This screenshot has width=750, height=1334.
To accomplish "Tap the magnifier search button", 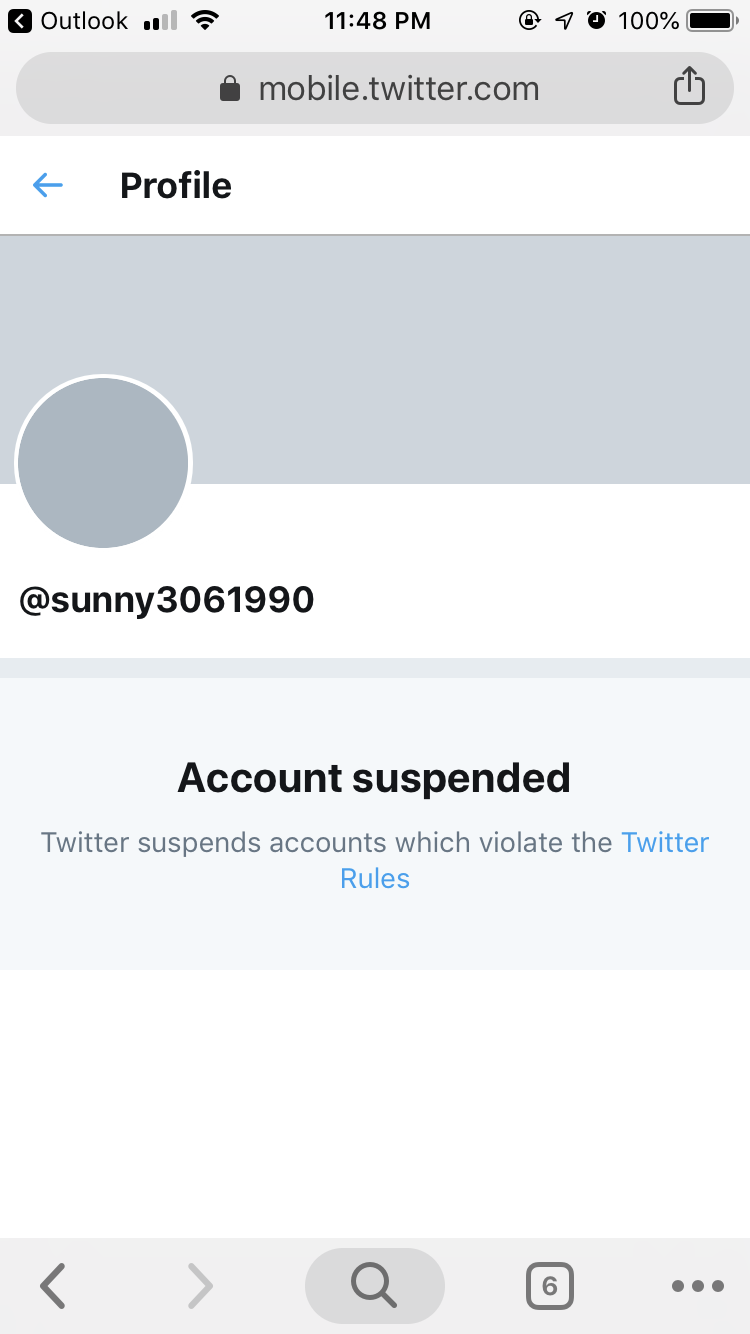I will (374, 1285).
